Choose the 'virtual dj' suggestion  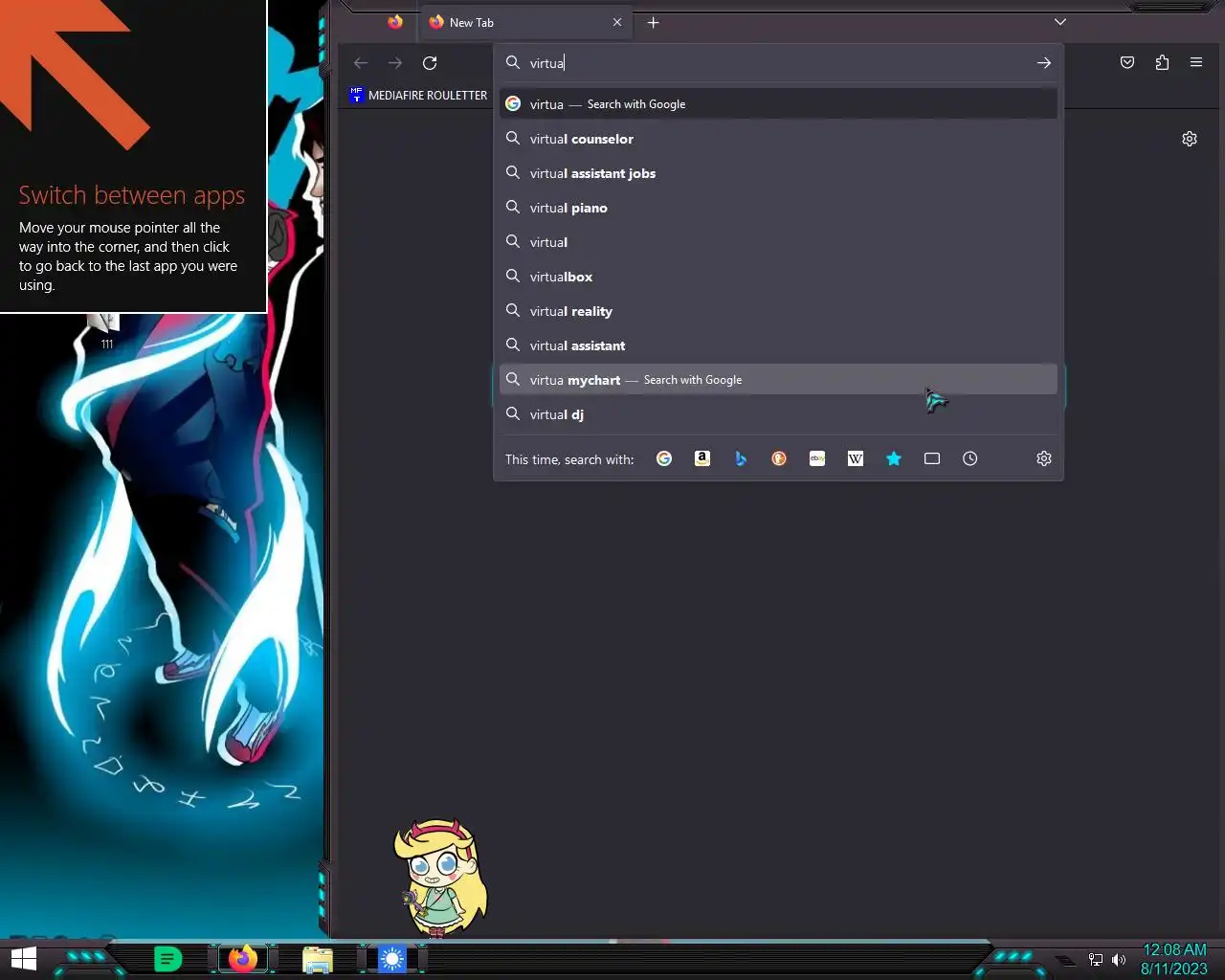click(778, 414)
